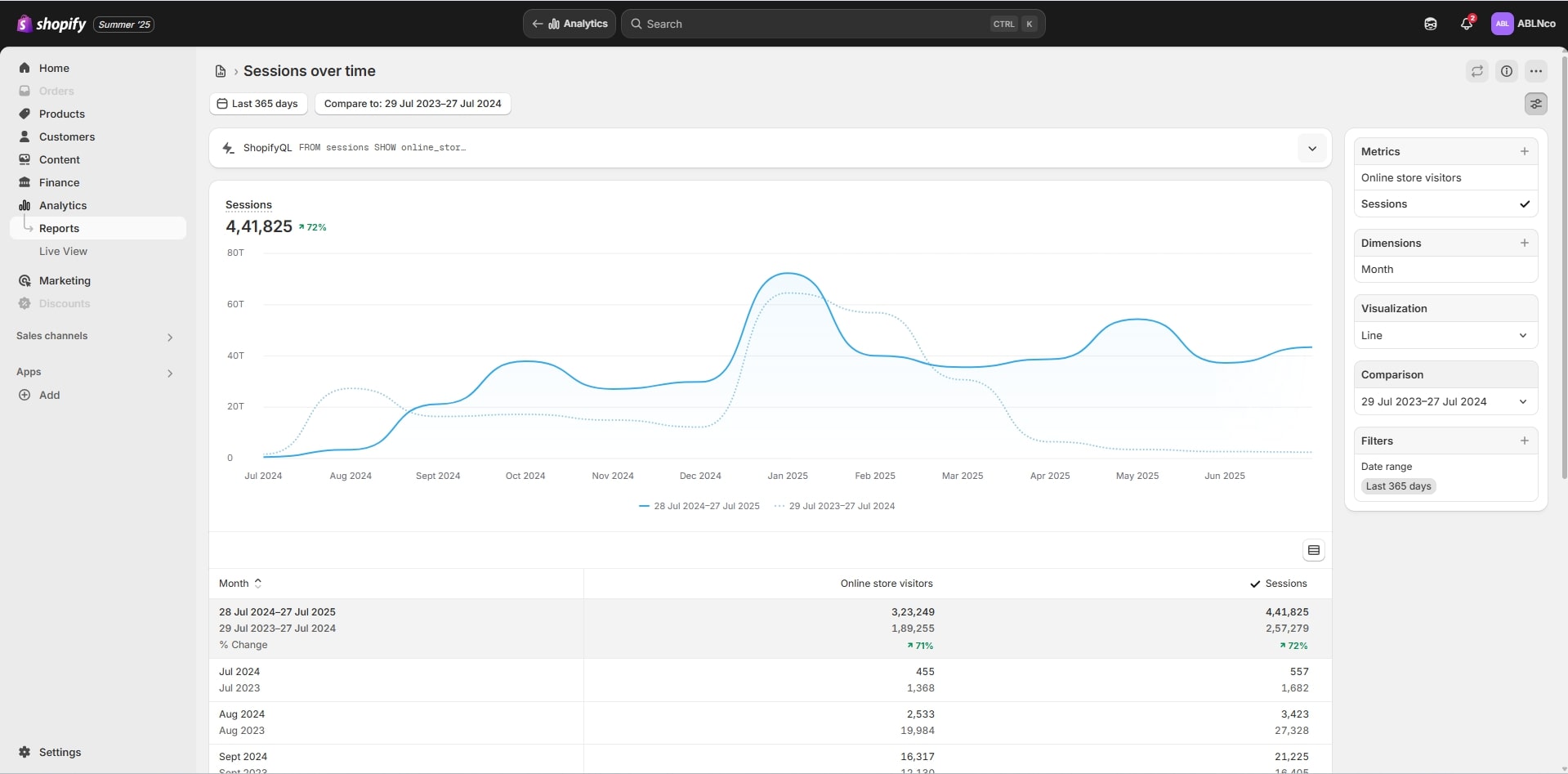Viewport: 1568px width, 774px height.
Task: Open the Line visualization dropdown
Action: (x=1445, y=335)
